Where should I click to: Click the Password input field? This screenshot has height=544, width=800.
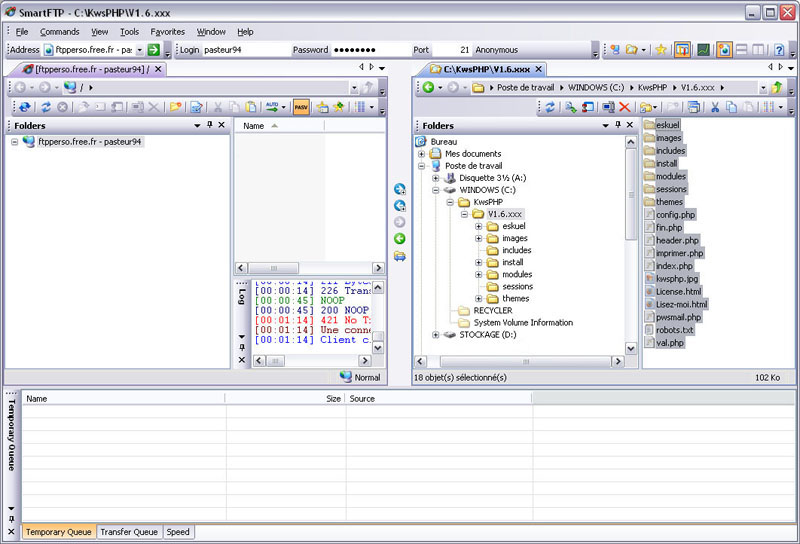coord(370,50)
